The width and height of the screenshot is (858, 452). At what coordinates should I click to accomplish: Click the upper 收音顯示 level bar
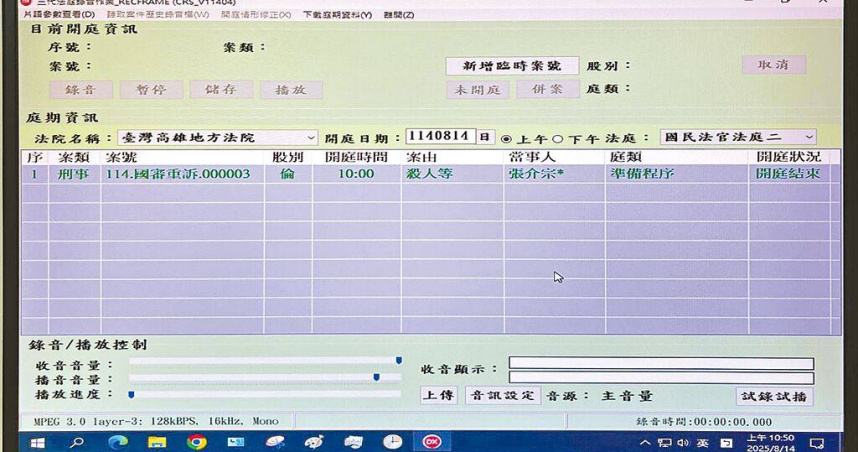pyautogui.click(x=661, y=363)
